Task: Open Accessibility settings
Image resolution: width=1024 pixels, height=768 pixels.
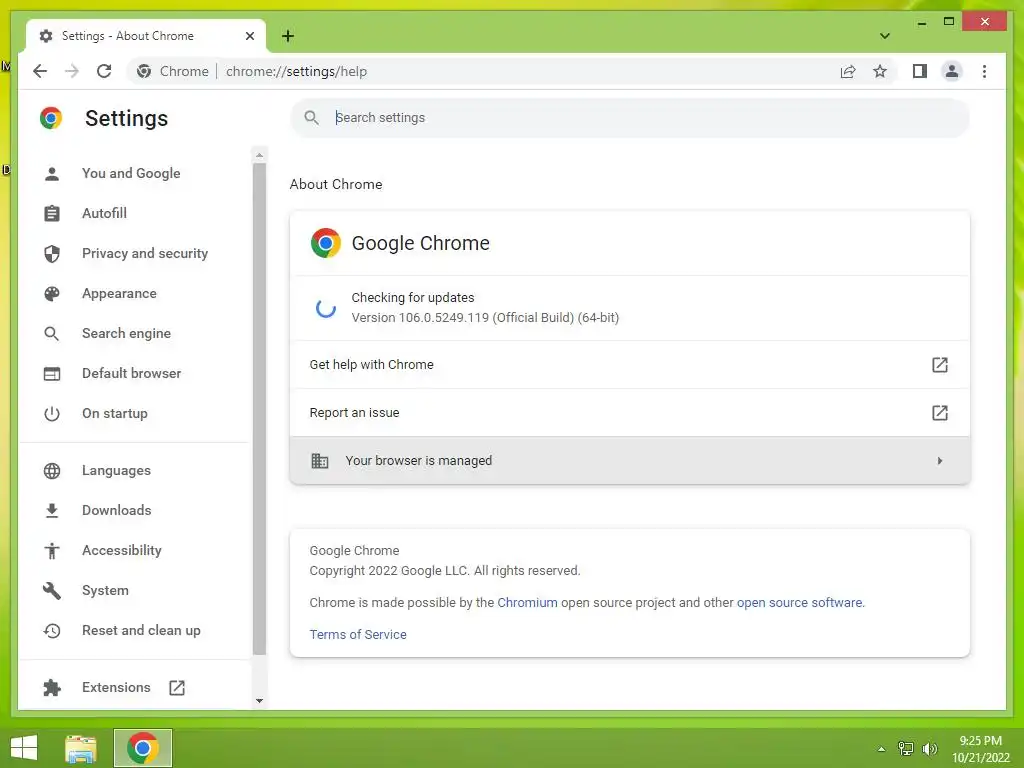Action: (x=121, y=550)
